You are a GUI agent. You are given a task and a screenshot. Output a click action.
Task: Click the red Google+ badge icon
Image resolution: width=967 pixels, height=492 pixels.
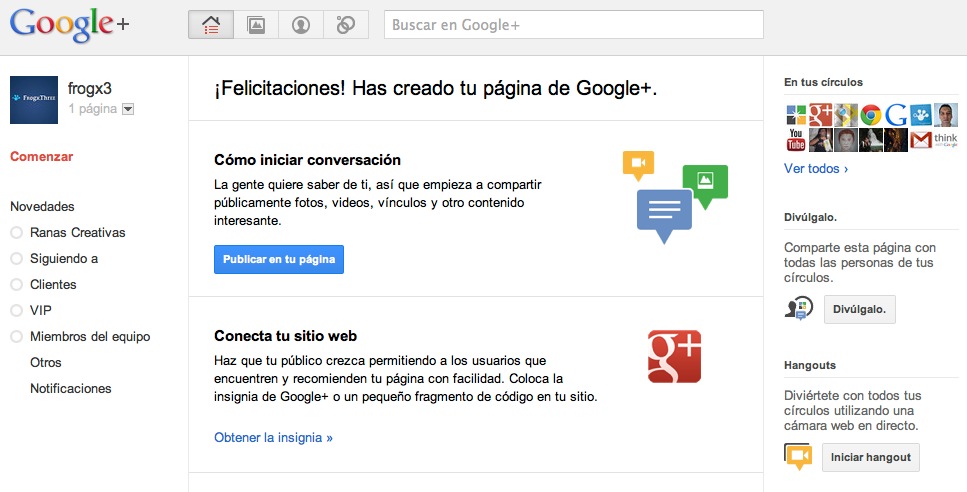pos(674,356)
